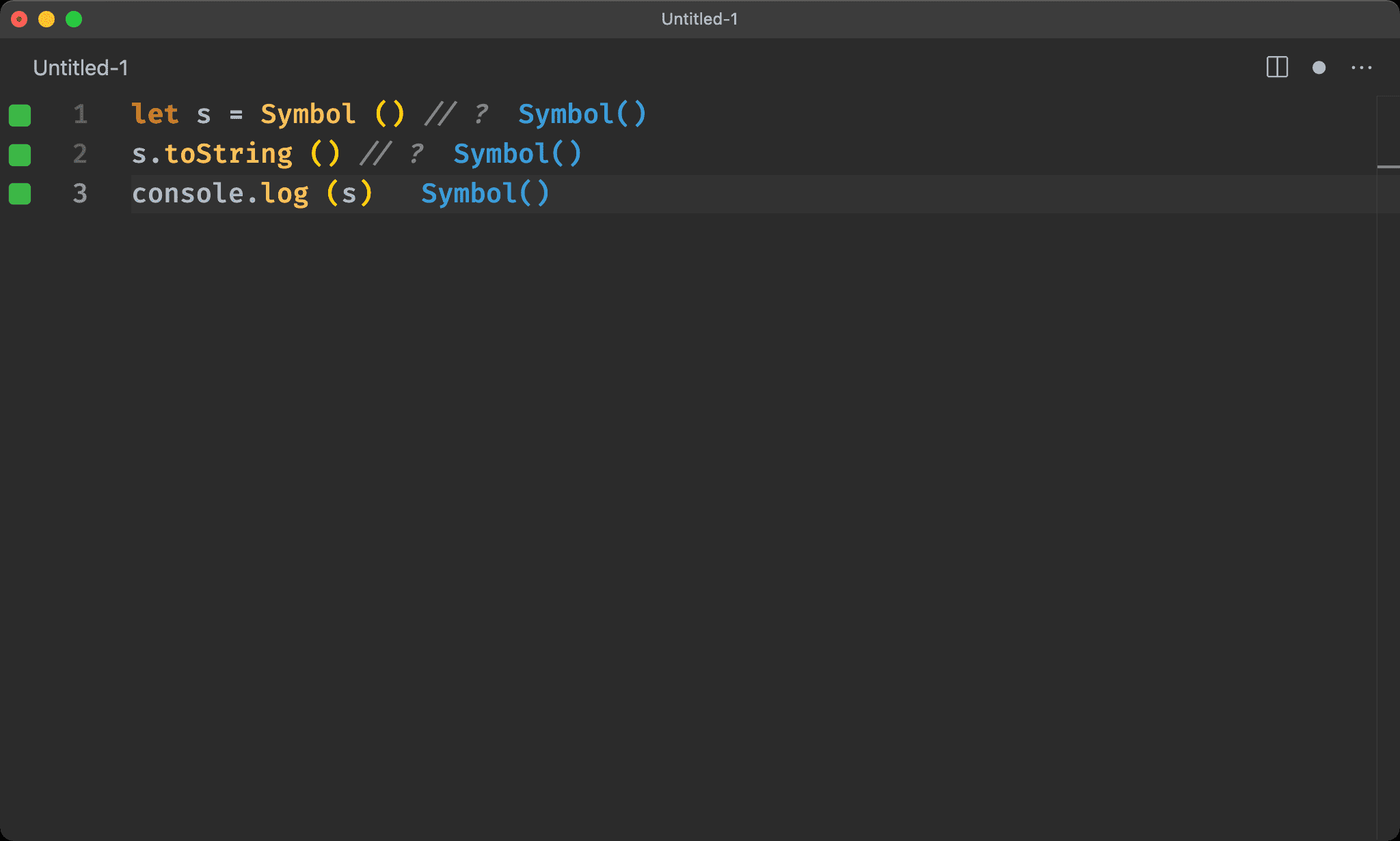Click line number 1 in gutter
Screen dimensions: 1400x841
tap(80, 114)
